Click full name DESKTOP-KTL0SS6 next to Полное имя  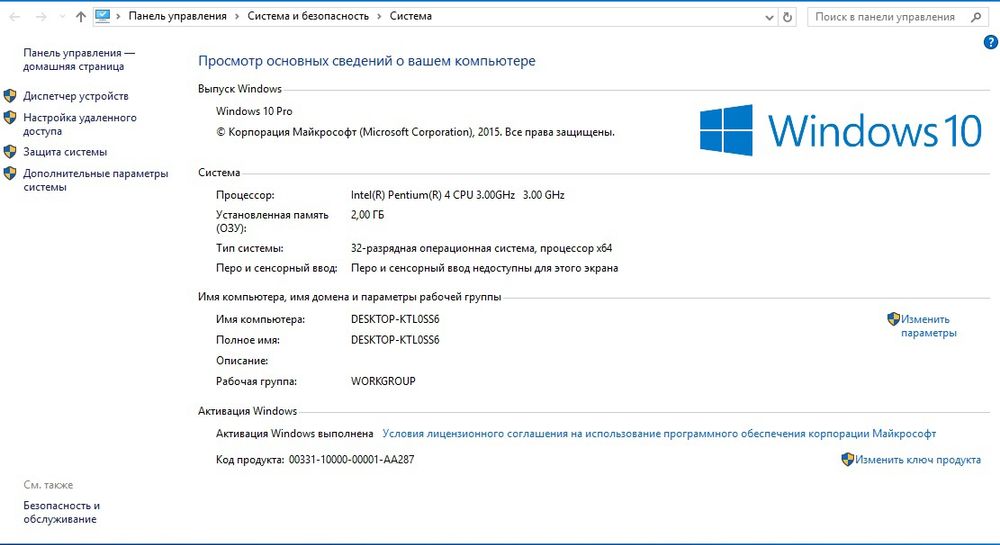click(395, 340)
